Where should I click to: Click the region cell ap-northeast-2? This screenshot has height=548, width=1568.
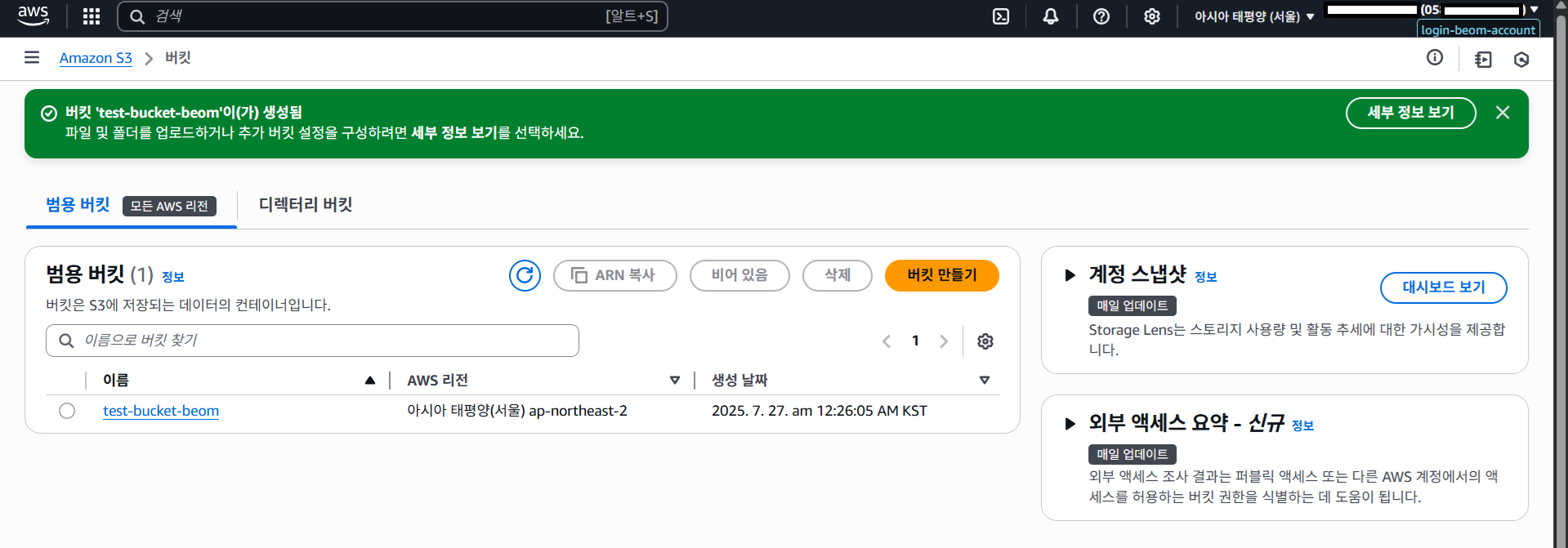(x=517, y=411)
